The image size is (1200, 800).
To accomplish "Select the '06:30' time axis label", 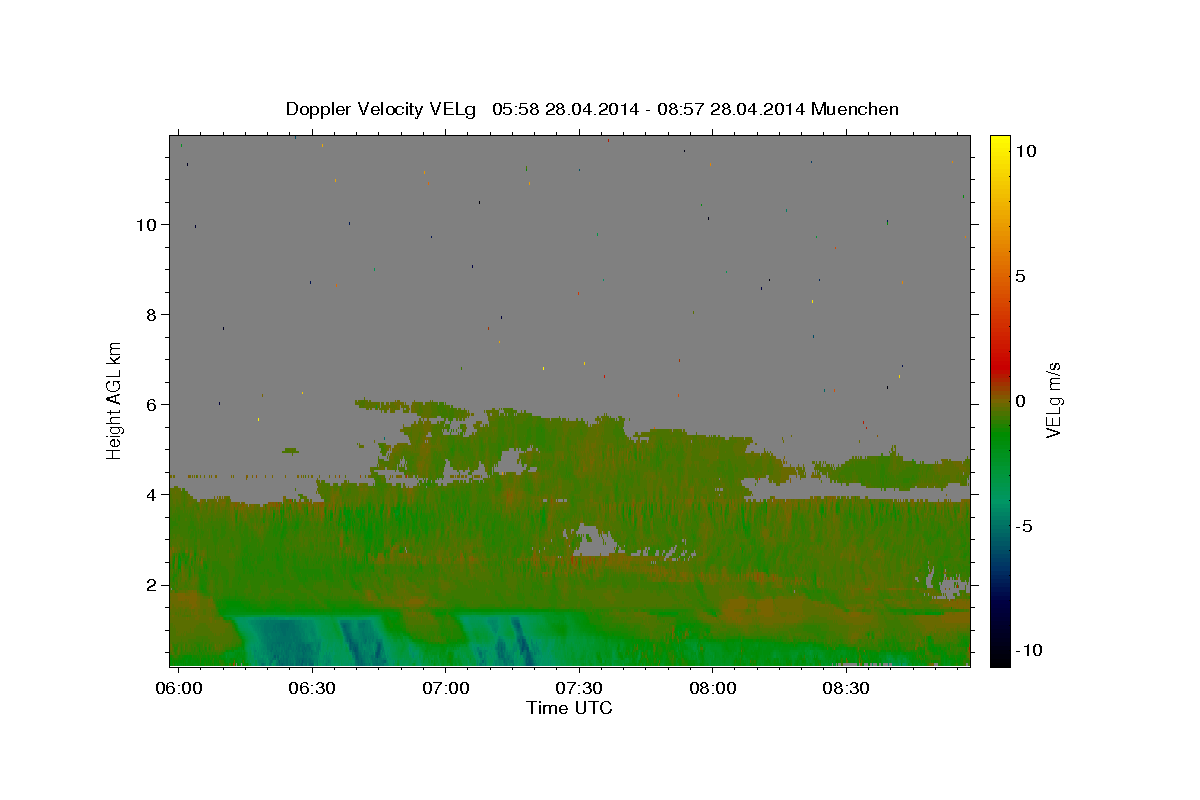I will (312, 688).
